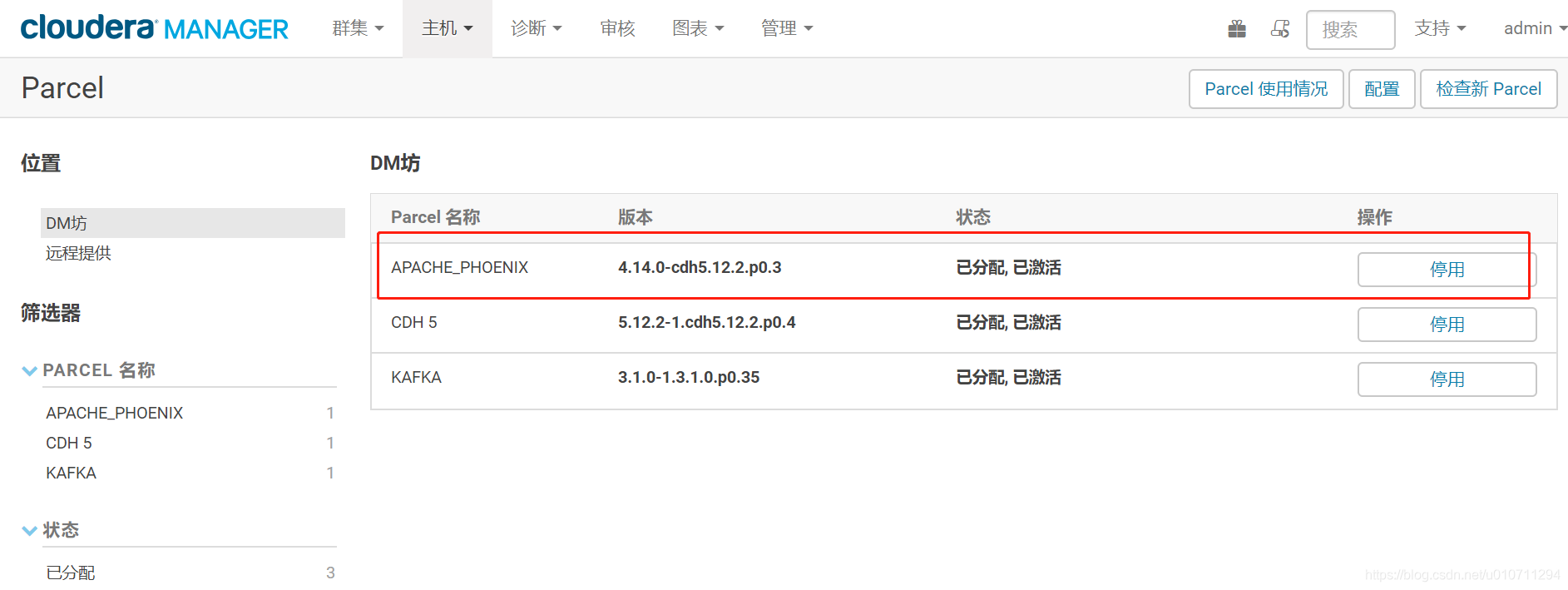Click the Parcel 名称 column header
Viewport: 1568px width, 590px height.
(436, 217)
